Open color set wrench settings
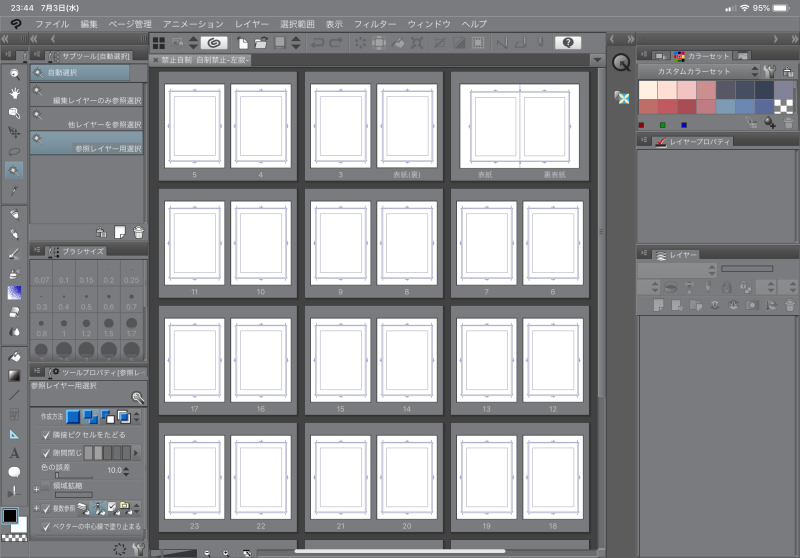The height and width of the screenshot is (558, 800). 769,71
